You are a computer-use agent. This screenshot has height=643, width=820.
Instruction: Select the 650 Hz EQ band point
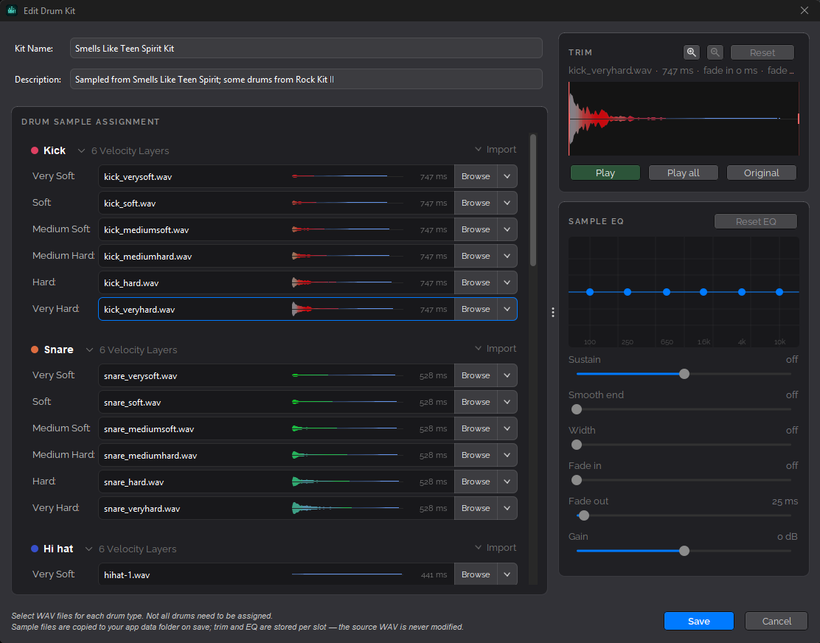pyautogui.click(x=667, y=292)
